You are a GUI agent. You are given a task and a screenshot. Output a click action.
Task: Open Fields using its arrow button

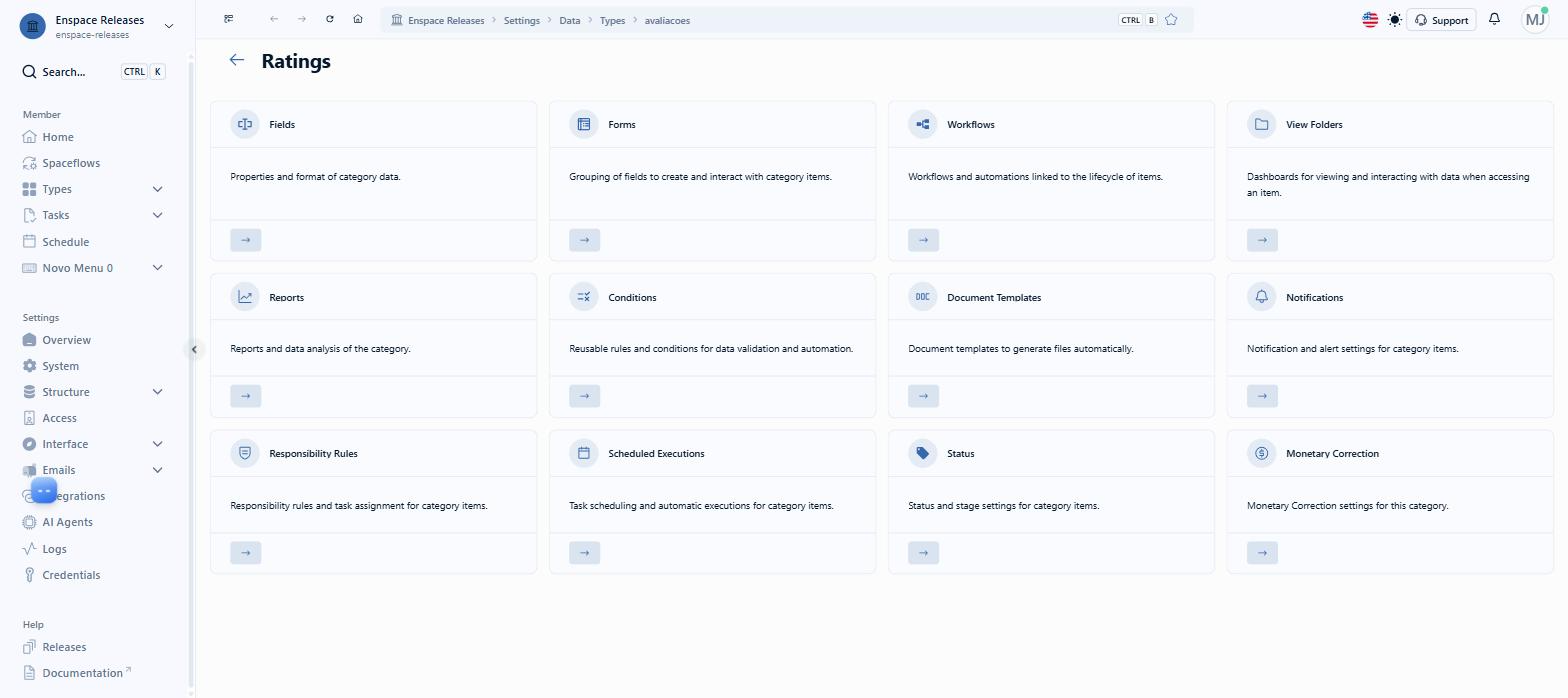tap(246, 240)
